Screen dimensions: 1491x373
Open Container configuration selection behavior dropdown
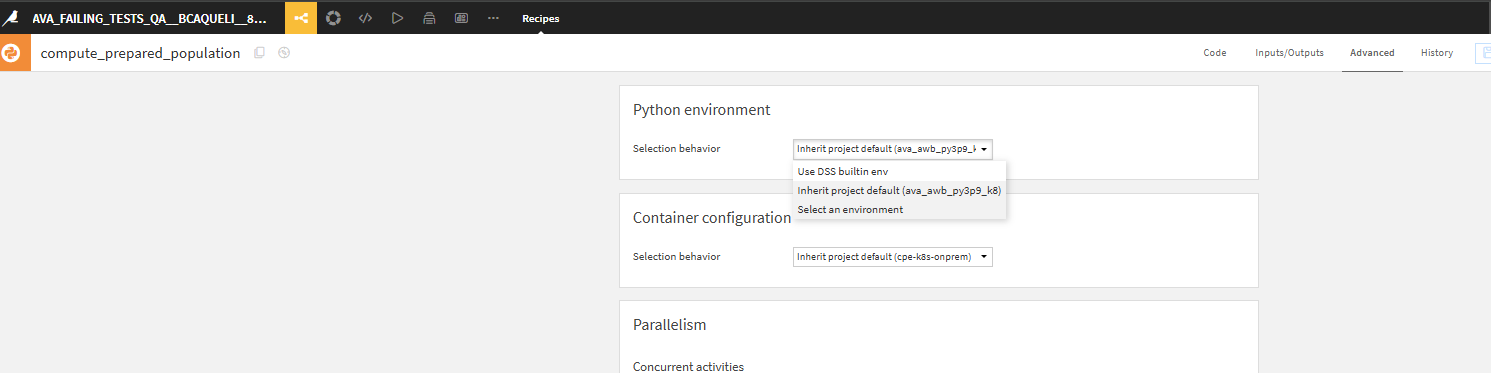893,257
